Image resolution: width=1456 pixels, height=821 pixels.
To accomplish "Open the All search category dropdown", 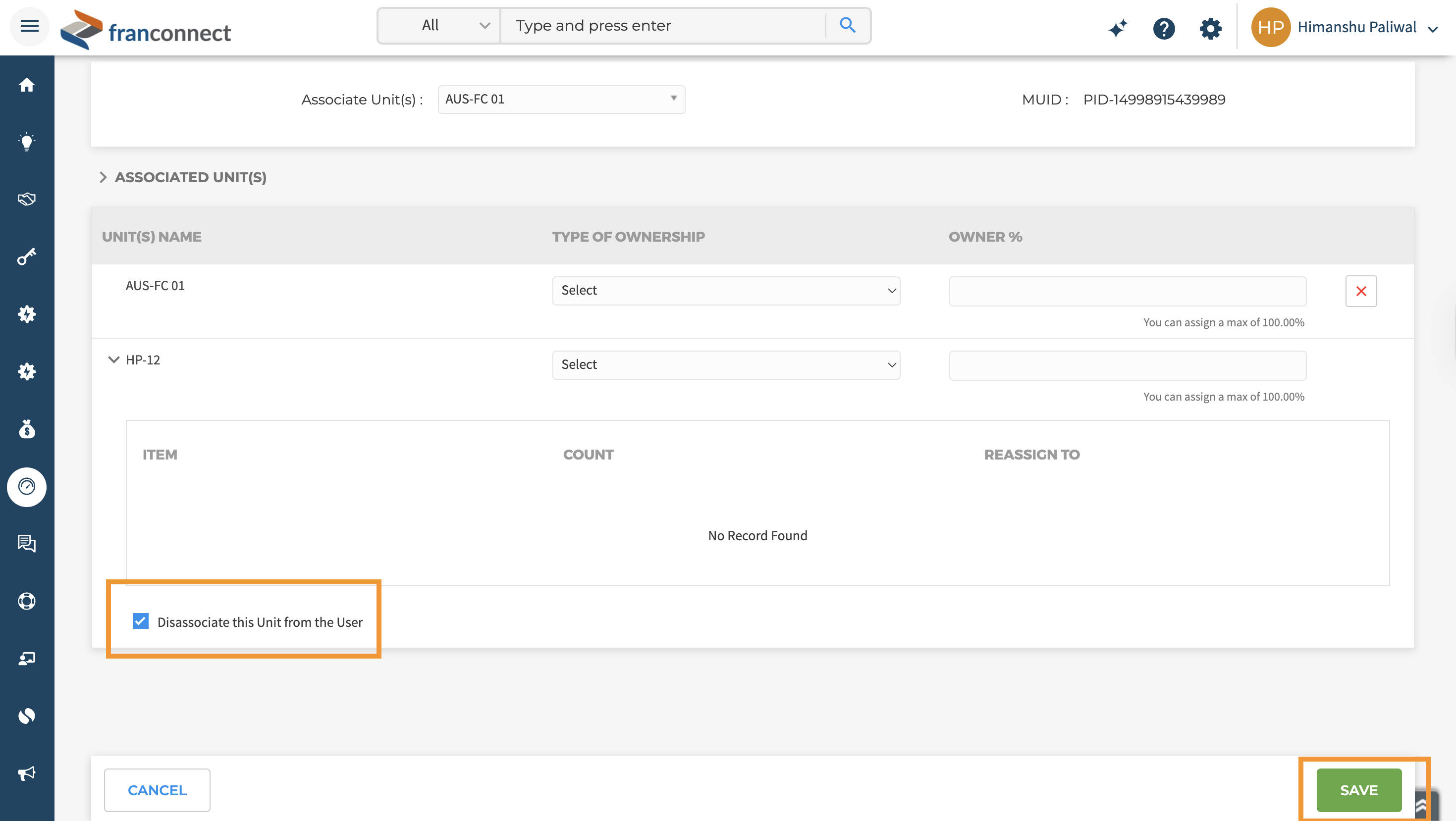I will pyautogui.click(x=439, y=25).
